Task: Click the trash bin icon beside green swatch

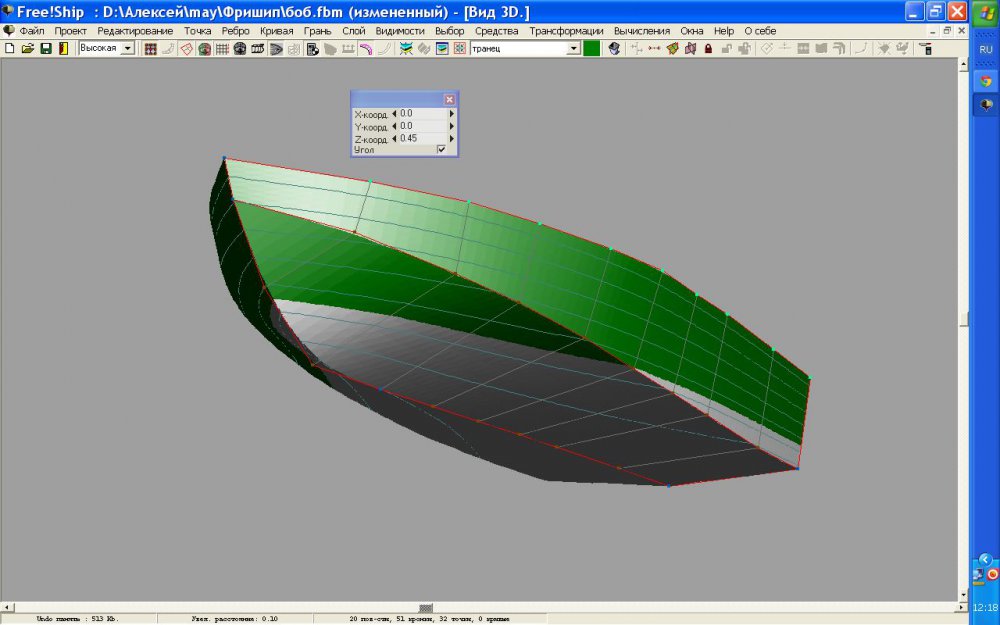Action: (x=613, y=48)
